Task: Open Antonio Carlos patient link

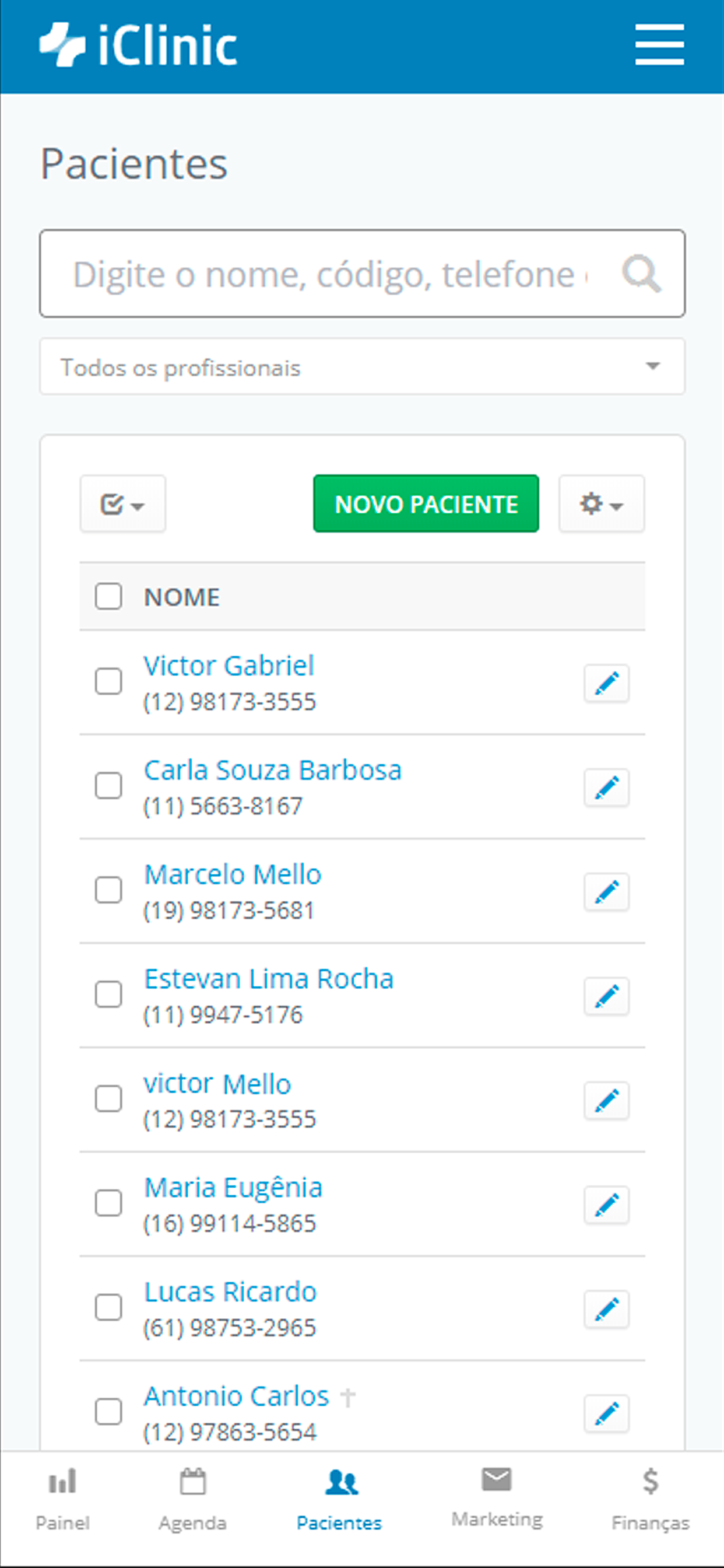Action: tap(236, 1396)
